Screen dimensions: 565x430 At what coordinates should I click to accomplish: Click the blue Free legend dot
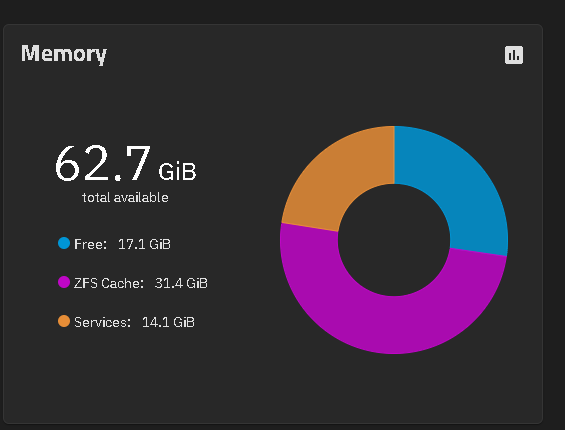click(64, 243)
